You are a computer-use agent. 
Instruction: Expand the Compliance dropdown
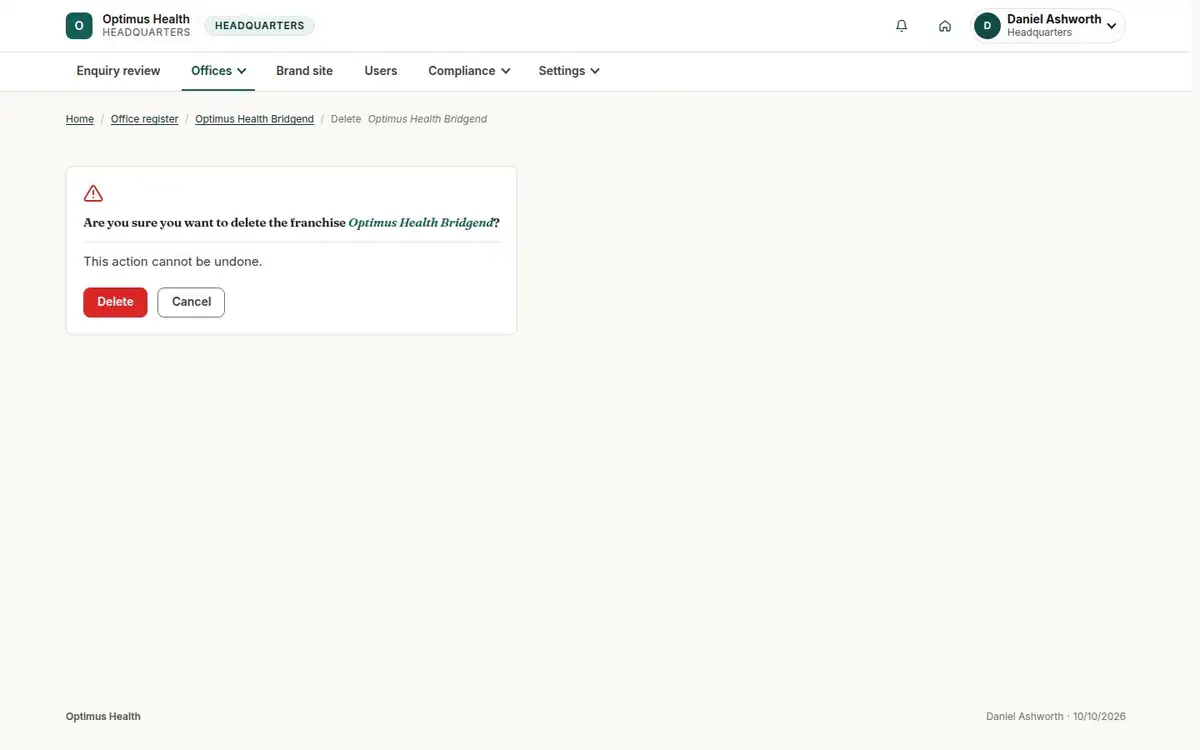(x=469, y=71)
